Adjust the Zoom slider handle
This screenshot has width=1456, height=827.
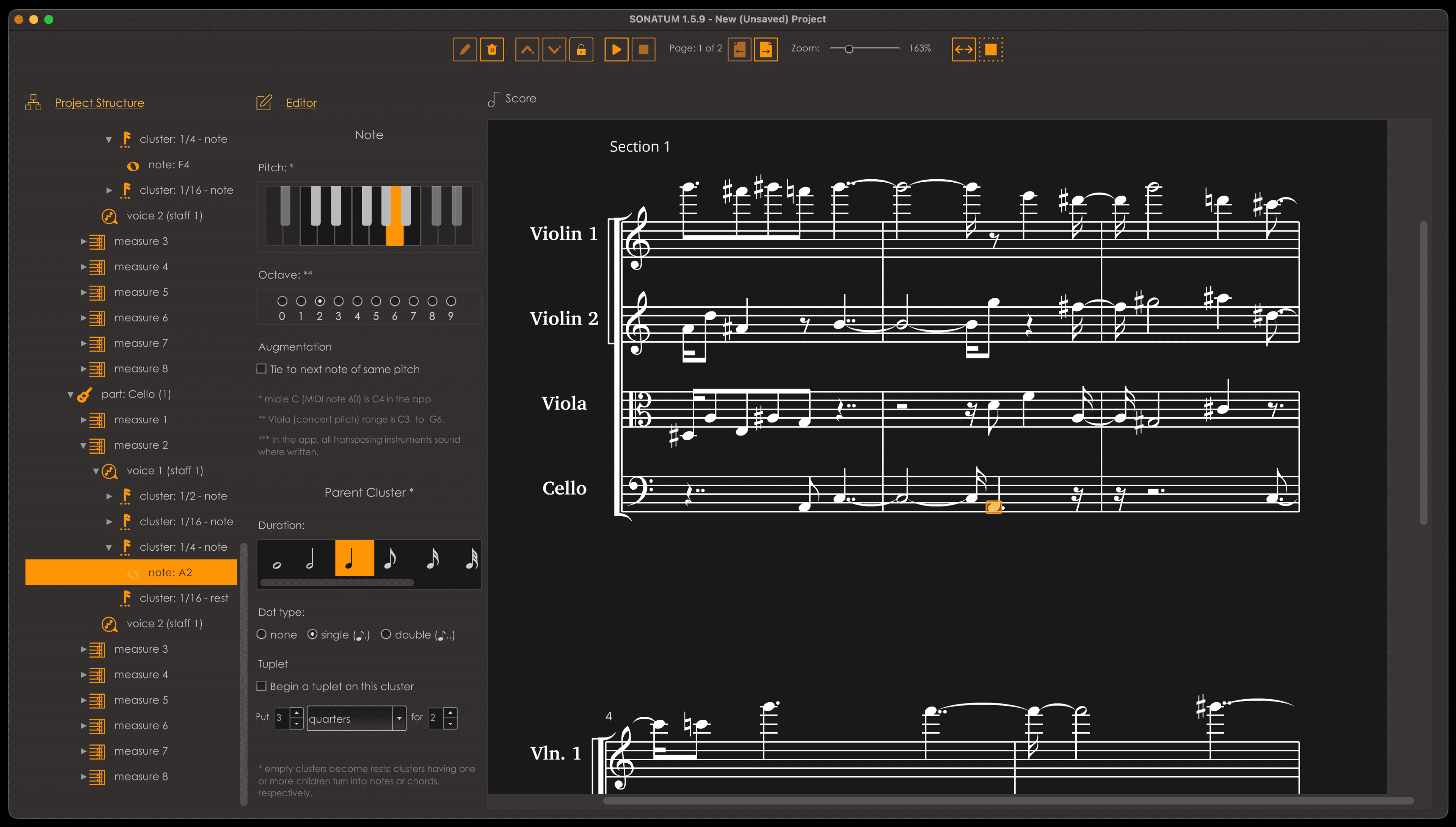pos(849,49)
